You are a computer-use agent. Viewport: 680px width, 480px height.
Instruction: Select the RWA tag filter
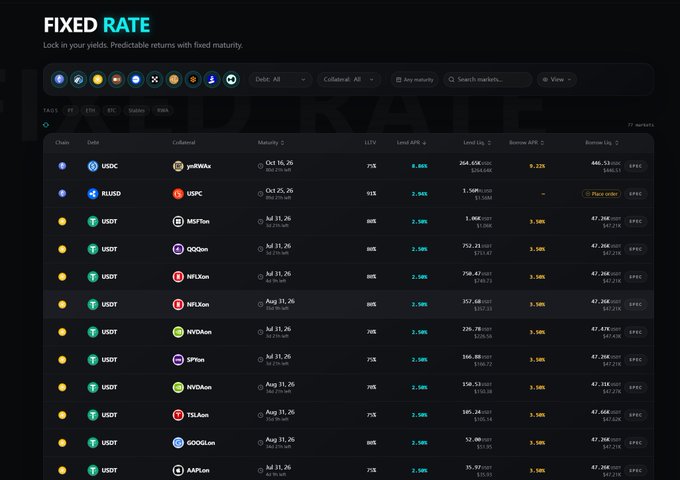[x=163, y=111]
